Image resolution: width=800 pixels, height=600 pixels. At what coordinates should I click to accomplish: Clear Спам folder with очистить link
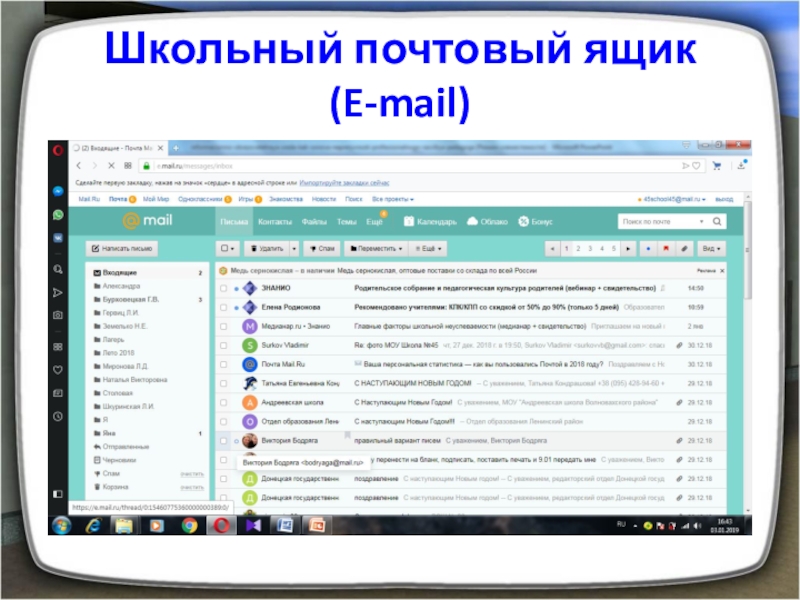pyautogui.click(x=192, y=474)
